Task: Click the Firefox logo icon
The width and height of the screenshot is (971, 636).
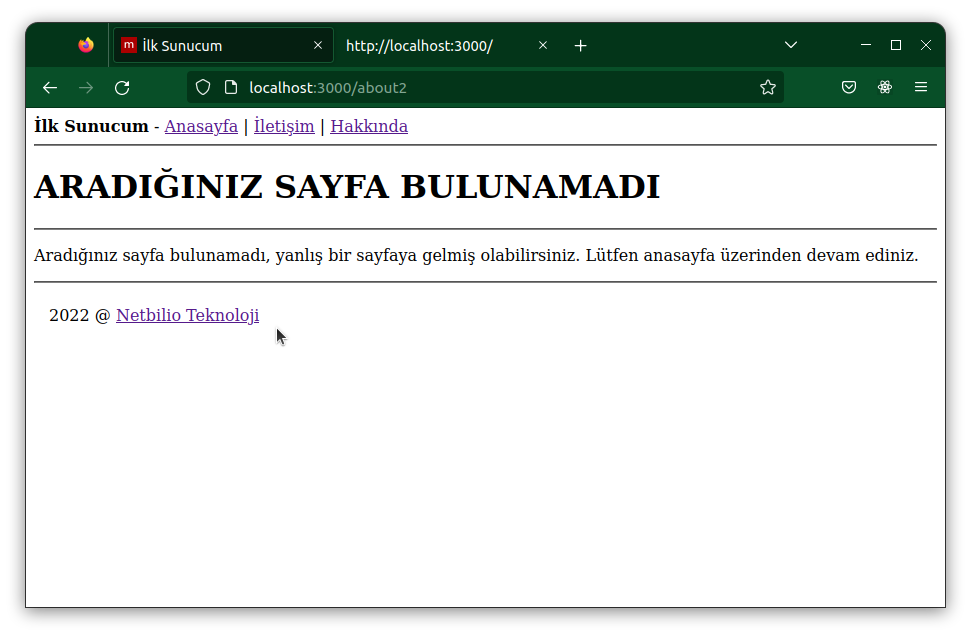Action: click(x=86, y=45)
